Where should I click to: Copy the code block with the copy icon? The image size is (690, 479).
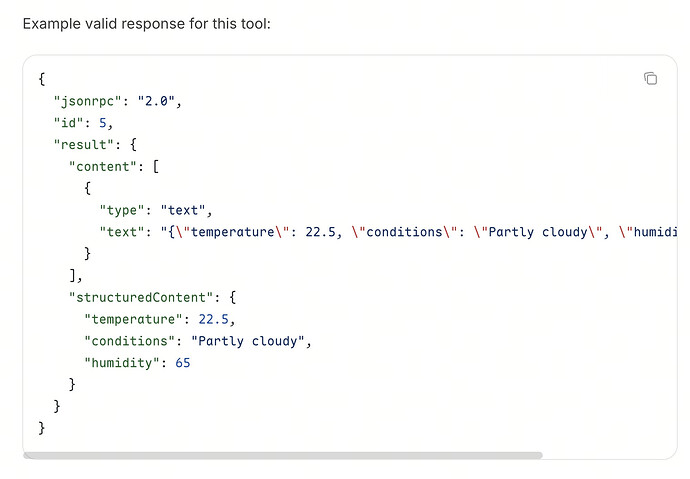point(650,78)
